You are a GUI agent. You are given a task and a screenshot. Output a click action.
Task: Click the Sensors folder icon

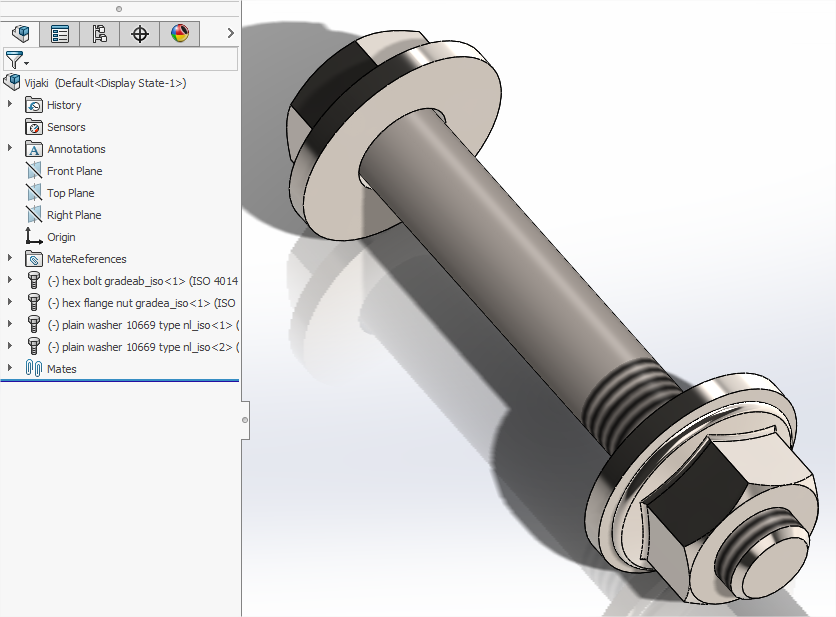34,127
